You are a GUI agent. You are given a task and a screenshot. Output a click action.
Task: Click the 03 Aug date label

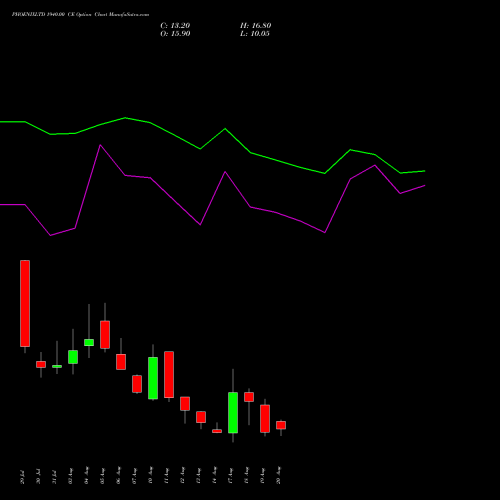[x=70, y=476]
